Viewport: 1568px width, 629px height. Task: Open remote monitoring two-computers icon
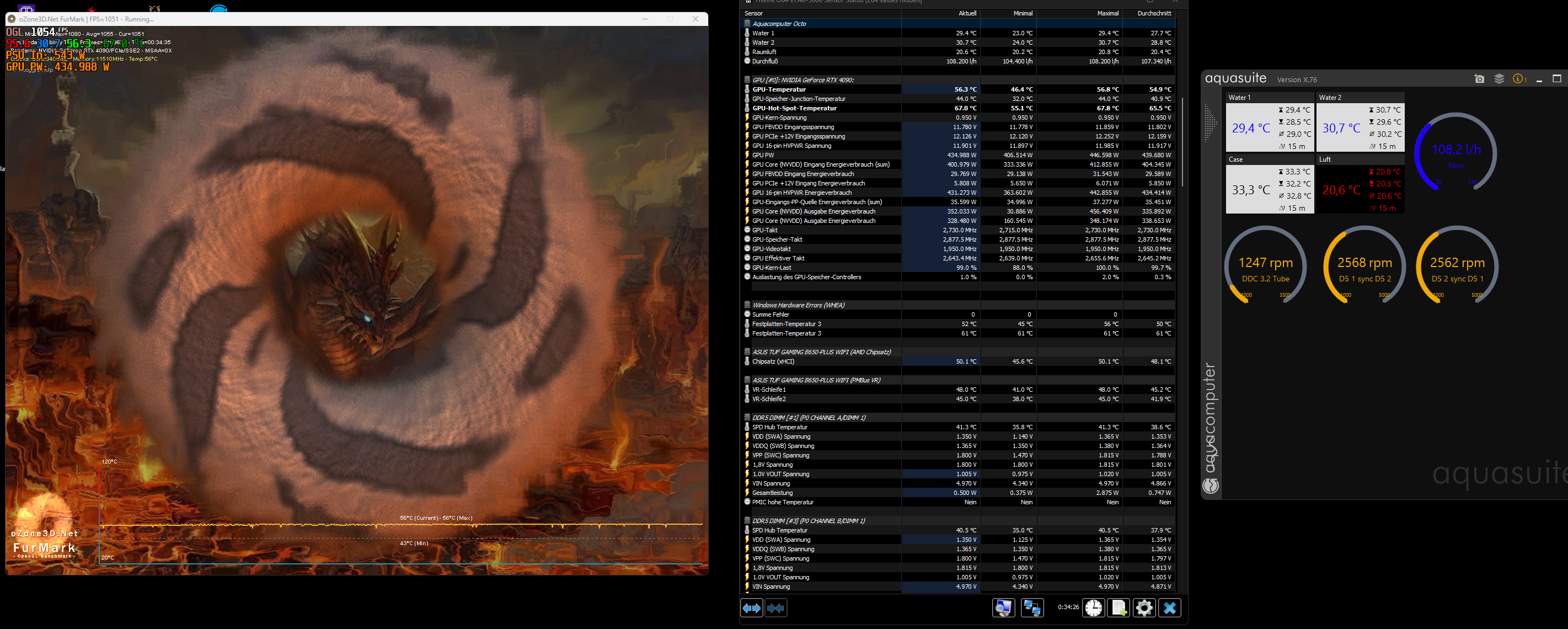[x=1032, y=607]
